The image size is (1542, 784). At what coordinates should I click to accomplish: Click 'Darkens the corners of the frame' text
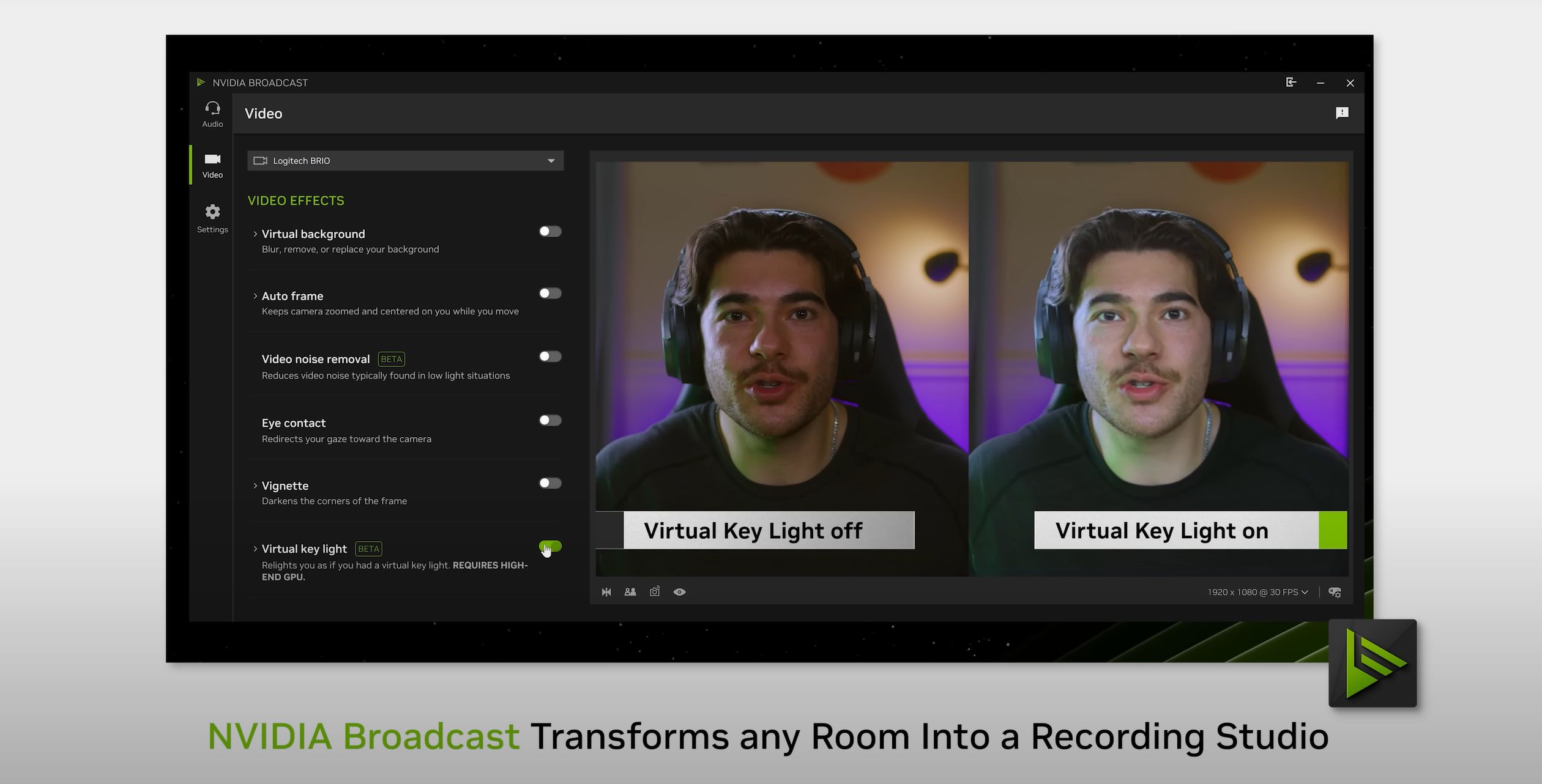[x=334, y=501]
